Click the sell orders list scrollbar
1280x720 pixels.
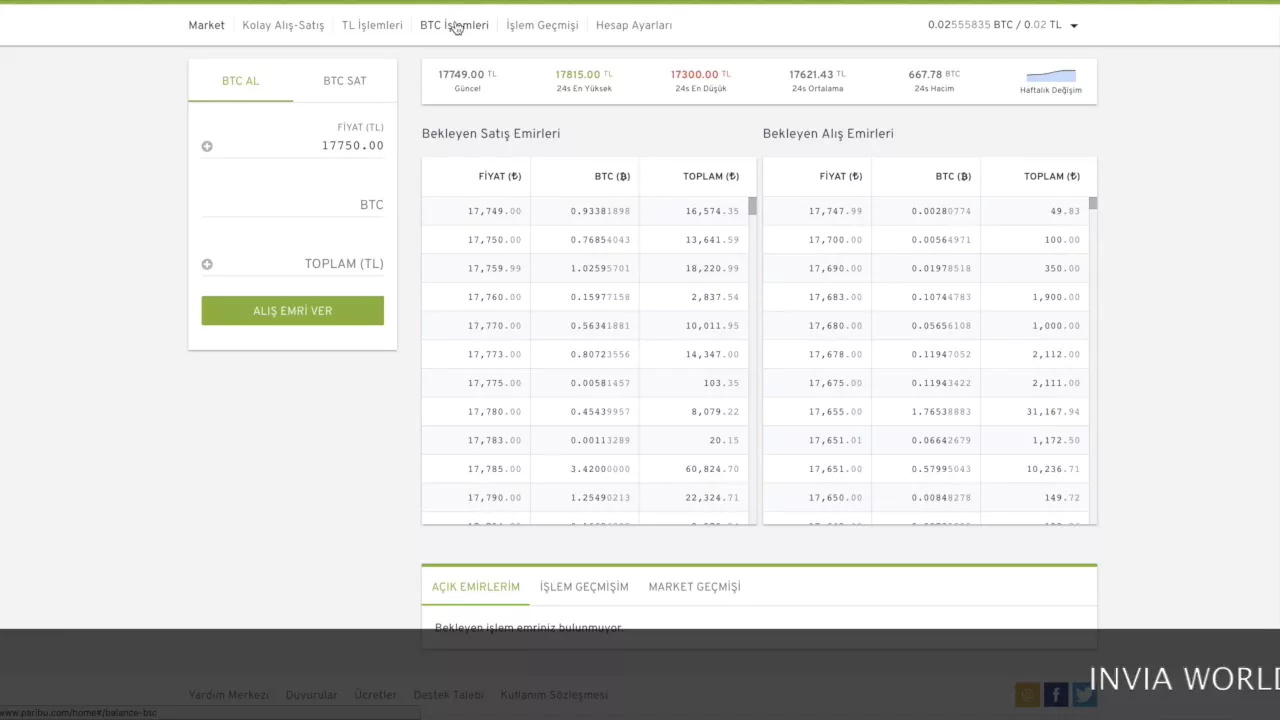pos(752,206)
